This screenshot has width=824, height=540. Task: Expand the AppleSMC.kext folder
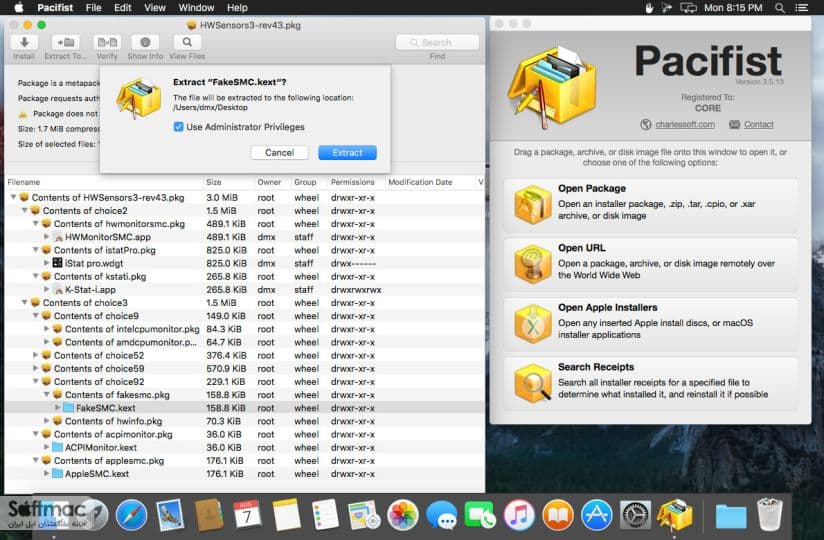[46, 473]
